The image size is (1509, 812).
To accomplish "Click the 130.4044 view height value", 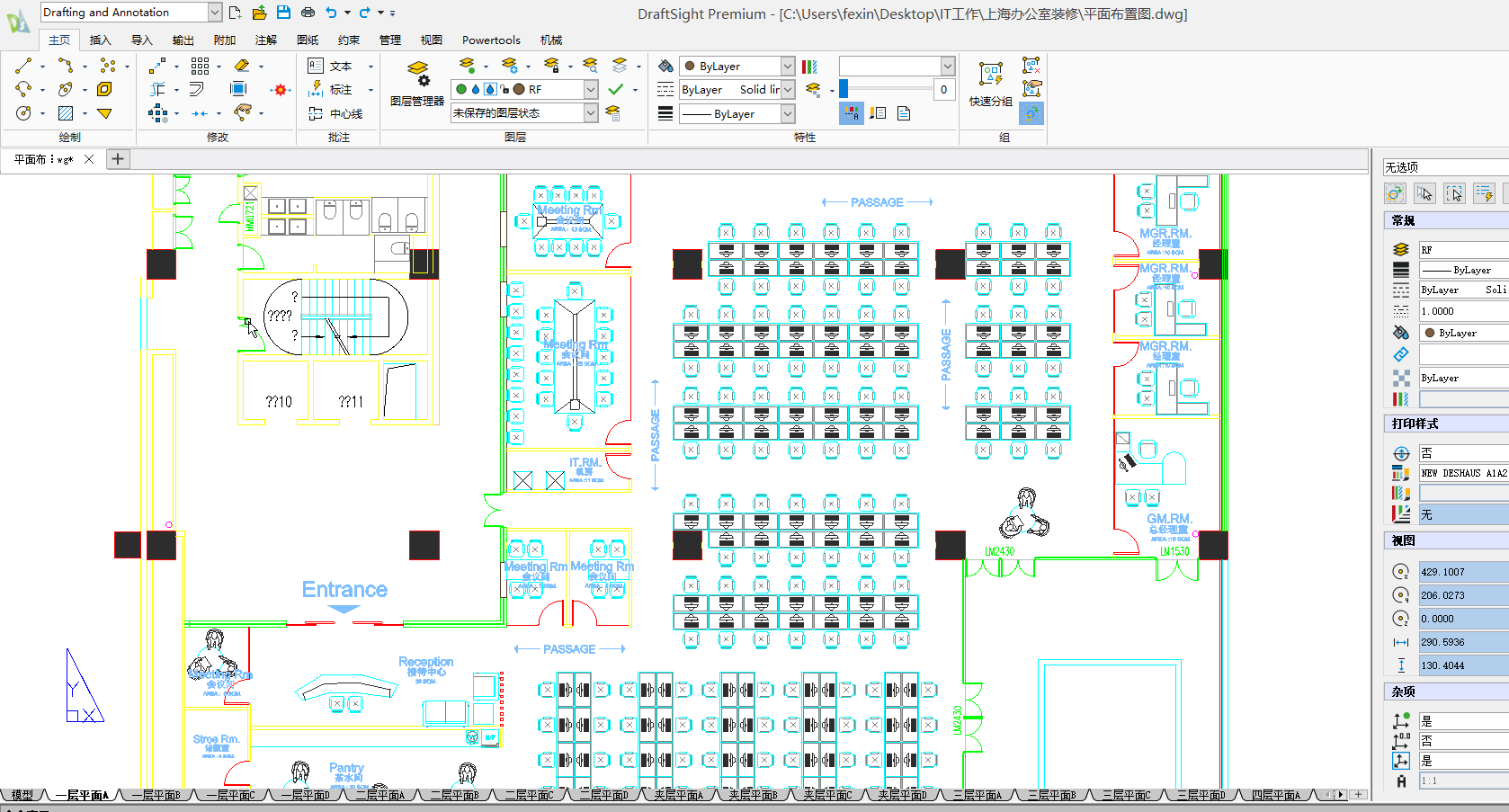I will (1463, 665).
